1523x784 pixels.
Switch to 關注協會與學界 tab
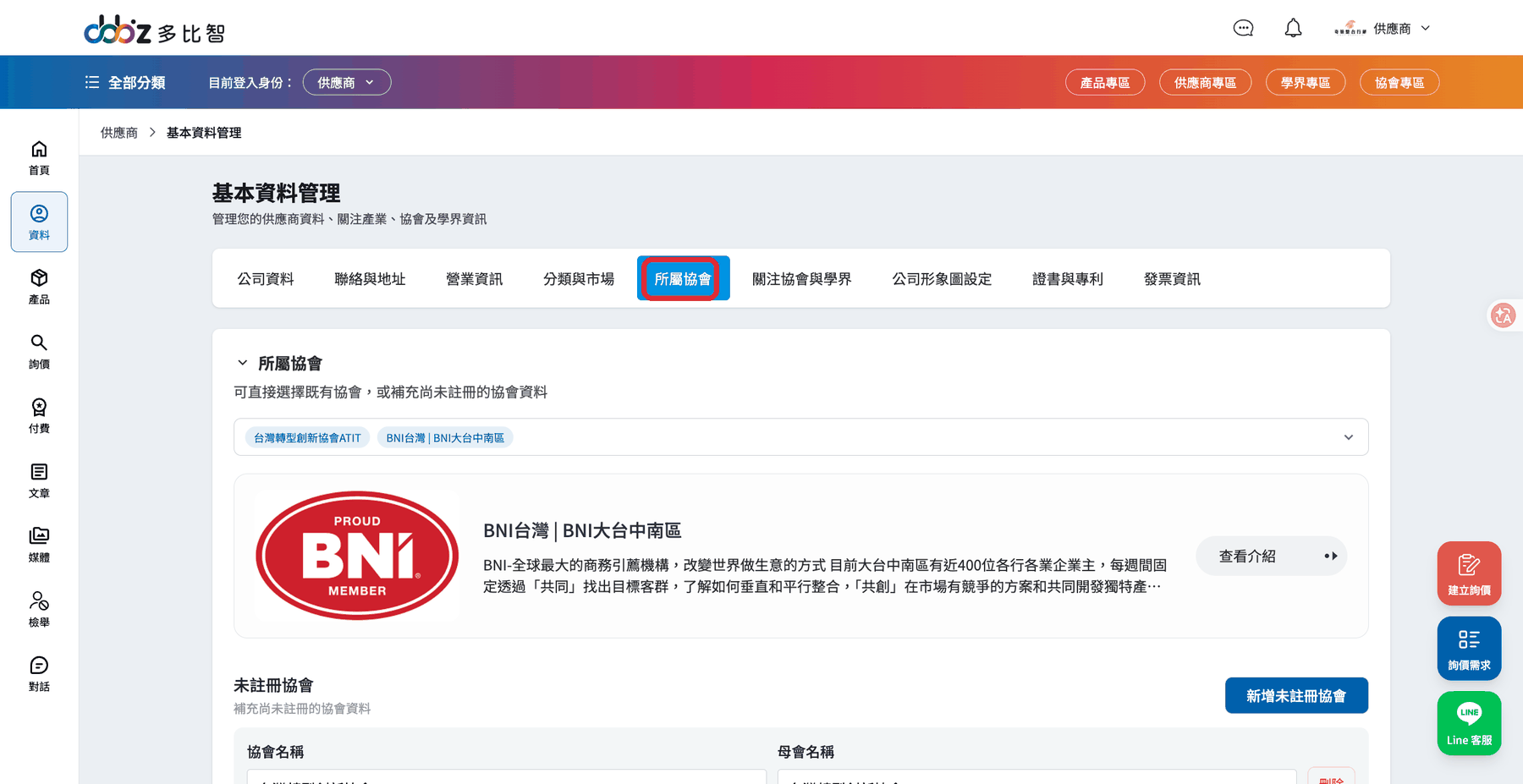tap(802, 278)
